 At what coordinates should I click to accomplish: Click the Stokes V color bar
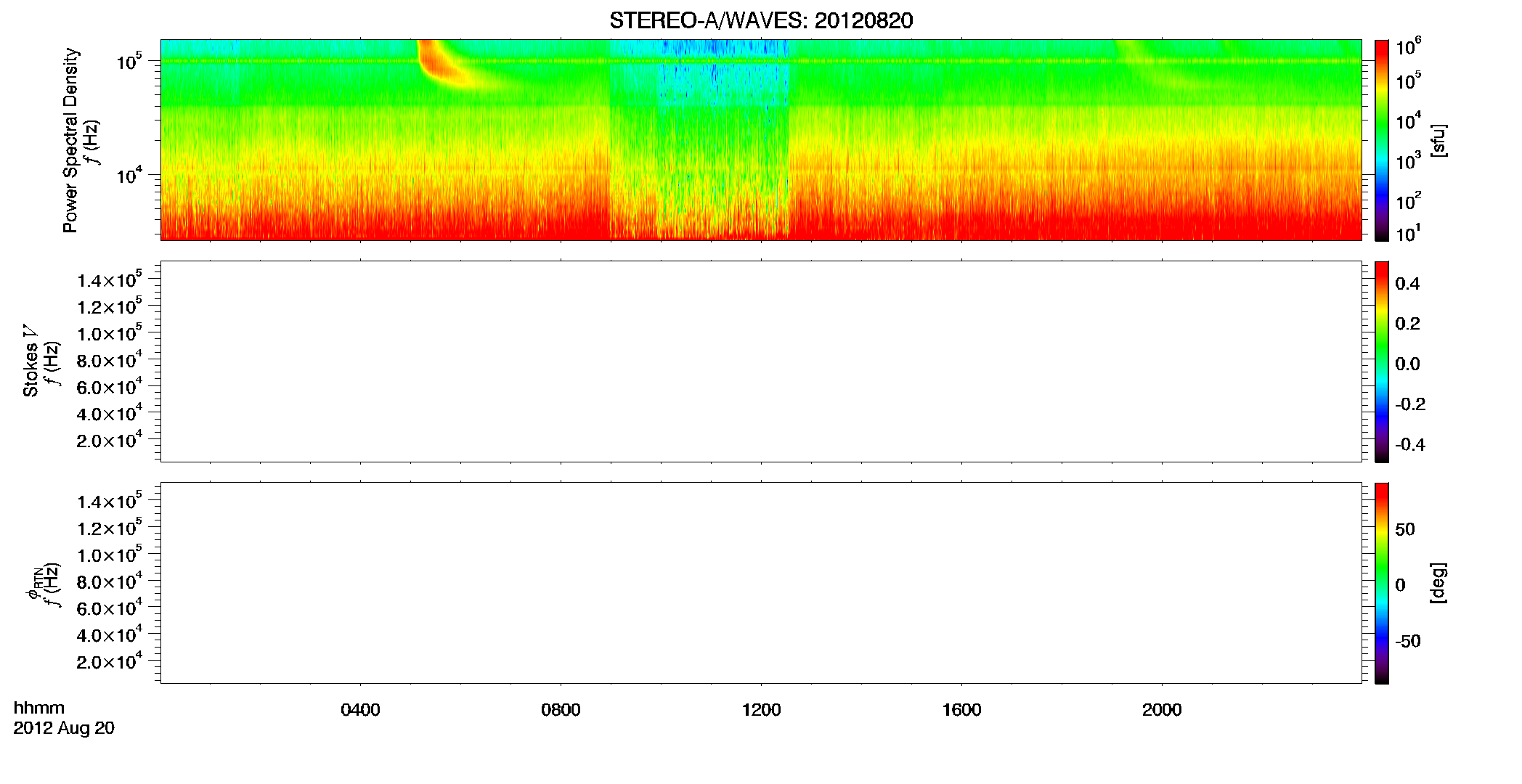1382,362
